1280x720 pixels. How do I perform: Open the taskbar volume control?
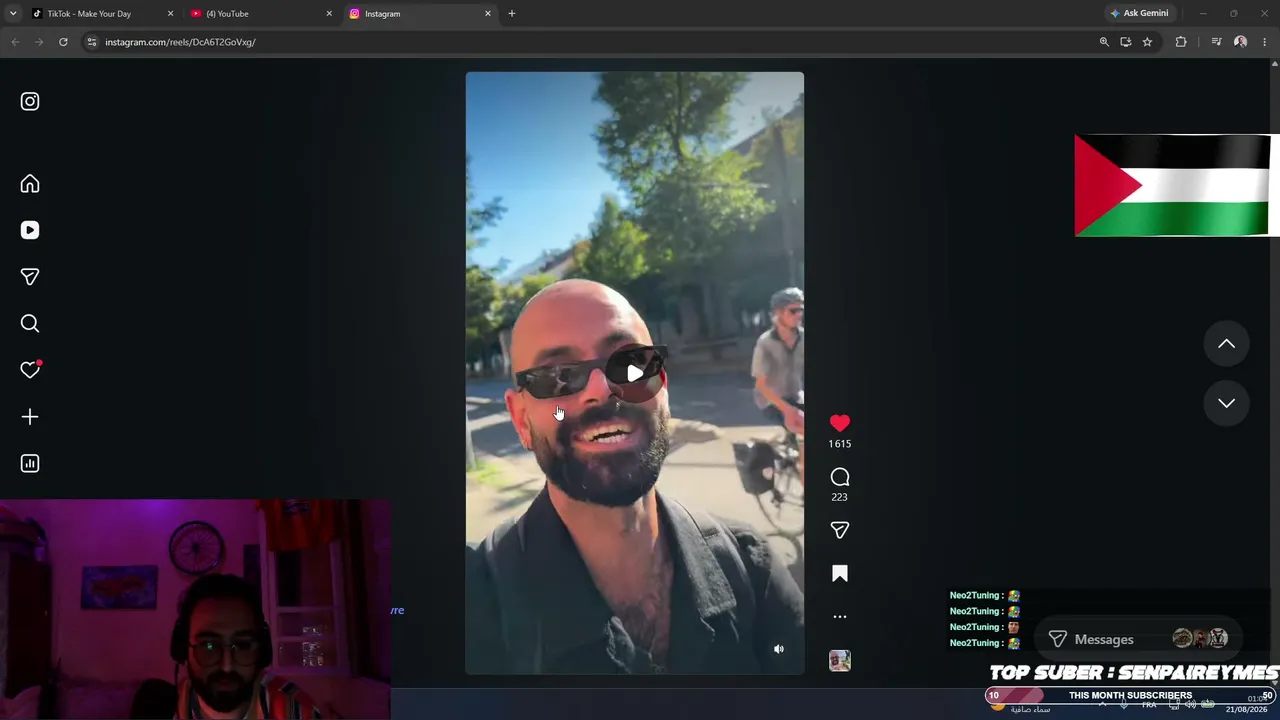point(1190,704)
